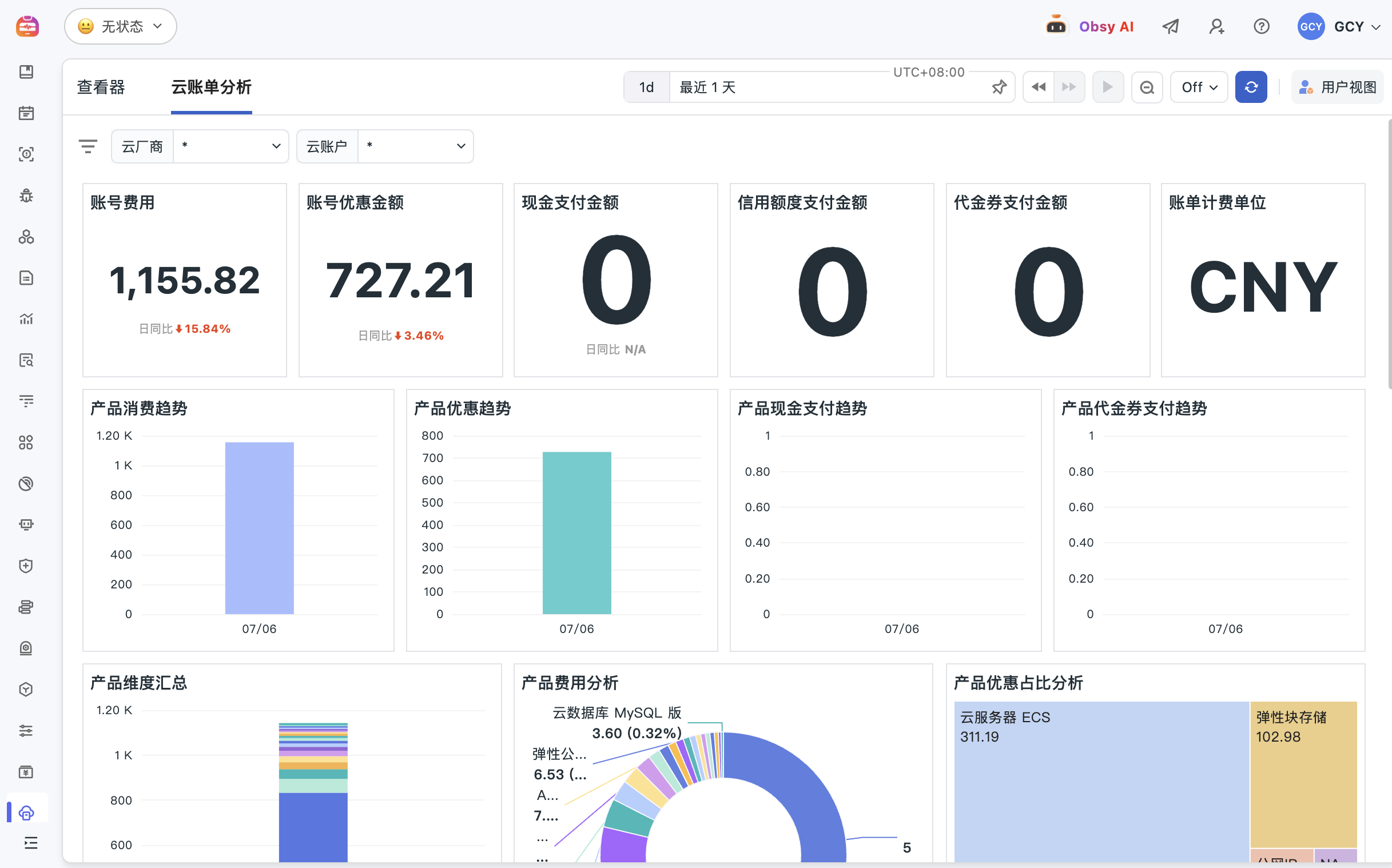Open the bookmark book sidebar icon
1392x868 pixels.
pyautogui.click(x=26, y=71)
